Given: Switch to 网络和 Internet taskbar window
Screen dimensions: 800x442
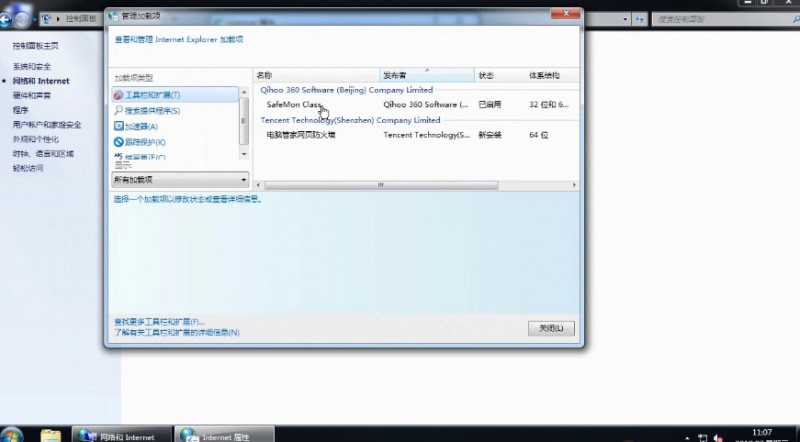Looking at the screenshot, I should pyautogui.click(x=121, y=436).
